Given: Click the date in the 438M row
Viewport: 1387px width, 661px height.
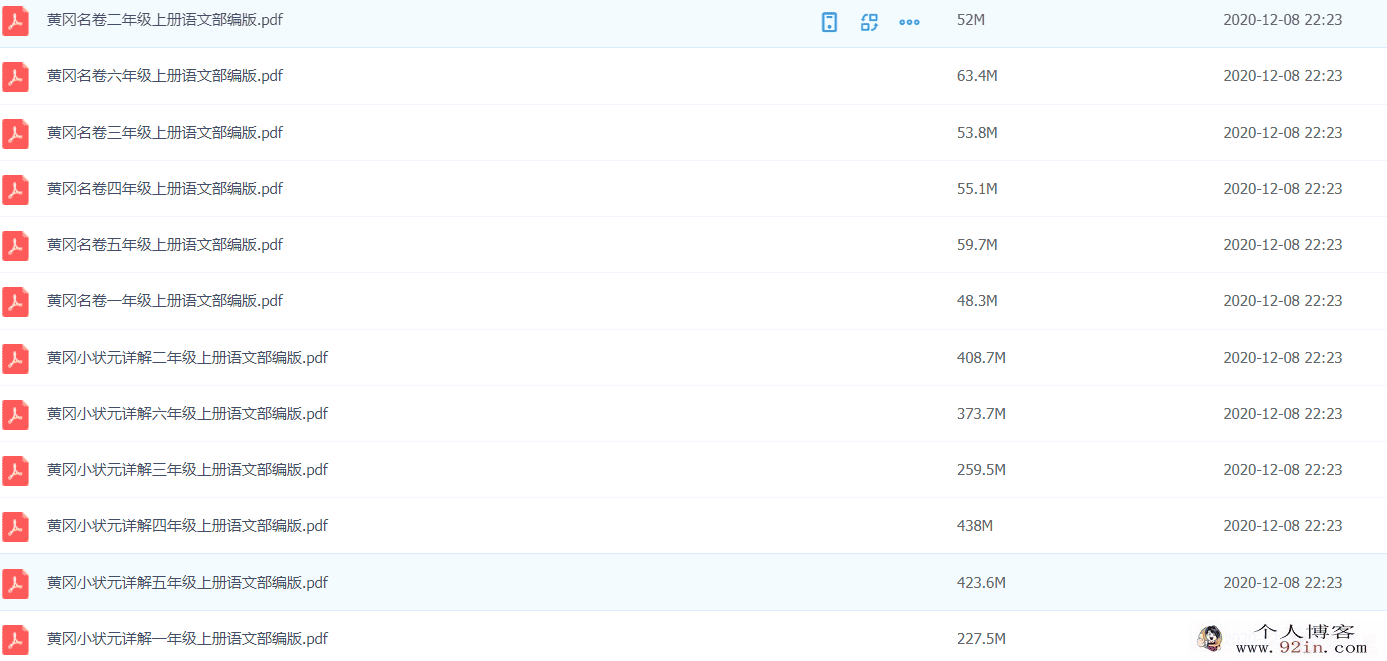Looking at the screenshot, I should (1283, 526).
